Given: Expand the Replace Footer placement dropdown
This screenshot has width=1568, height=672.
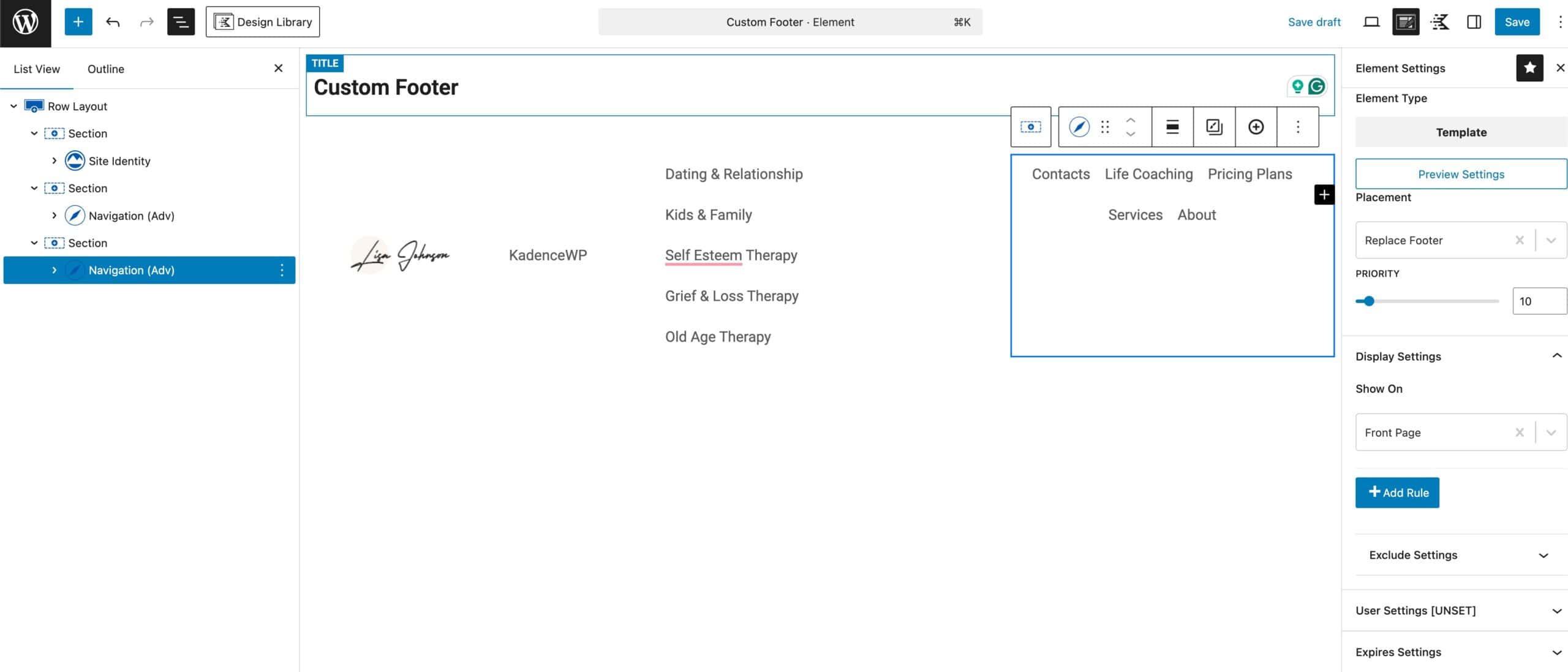Looking at the screenshot, I should pos(1551,240).
